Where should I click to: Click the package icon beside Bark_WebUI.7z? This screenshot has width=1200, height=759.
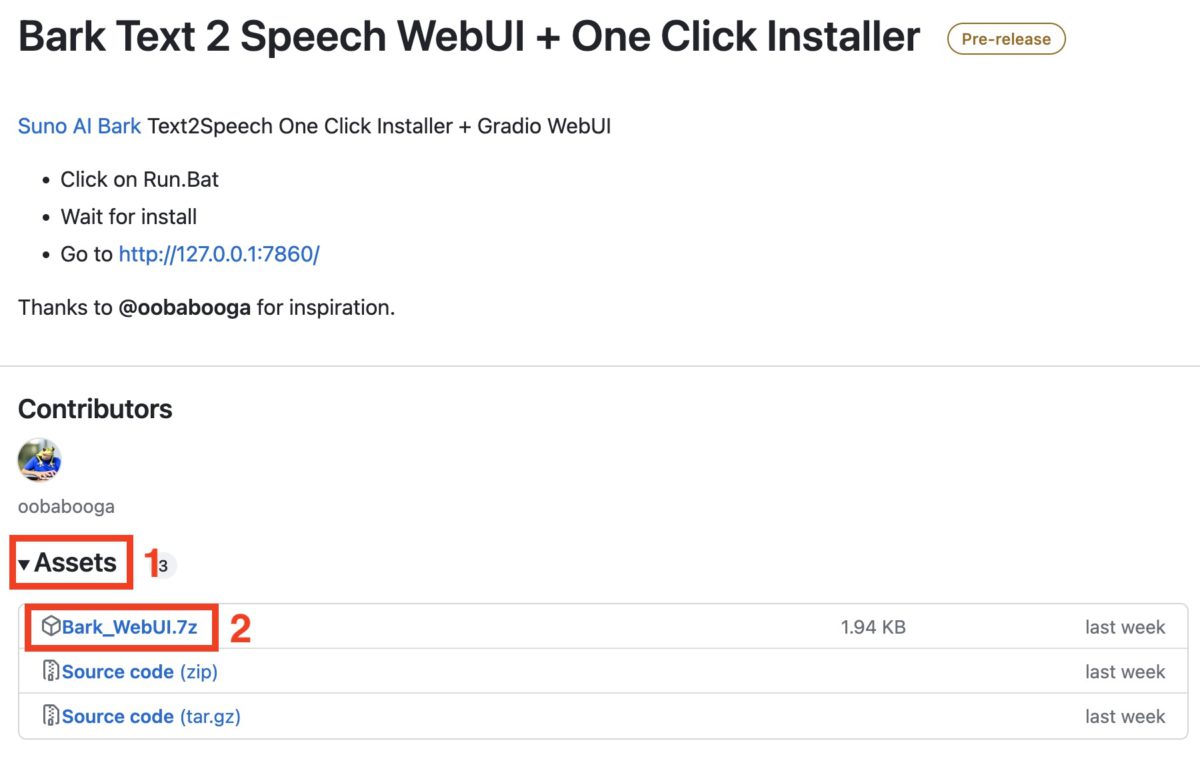pos(51,627)
